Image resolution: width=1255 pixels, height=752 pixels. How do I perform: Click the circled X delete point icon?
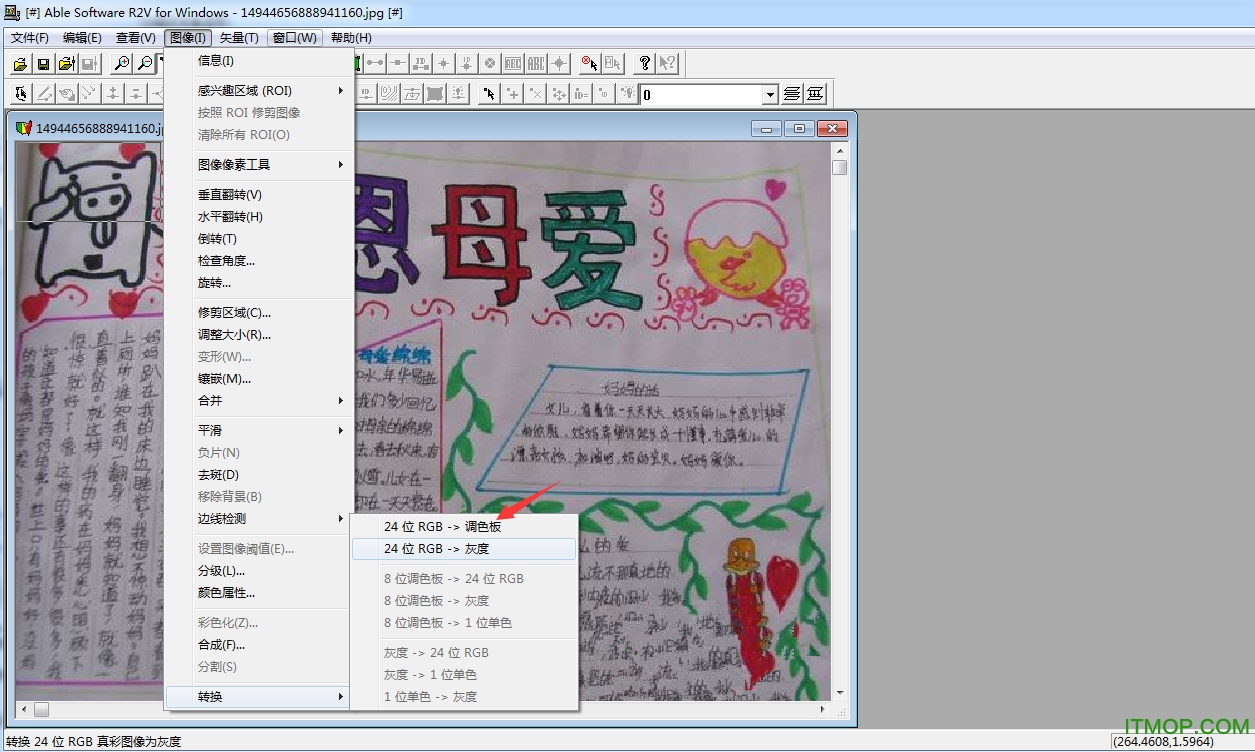click(x=490, y=63)
